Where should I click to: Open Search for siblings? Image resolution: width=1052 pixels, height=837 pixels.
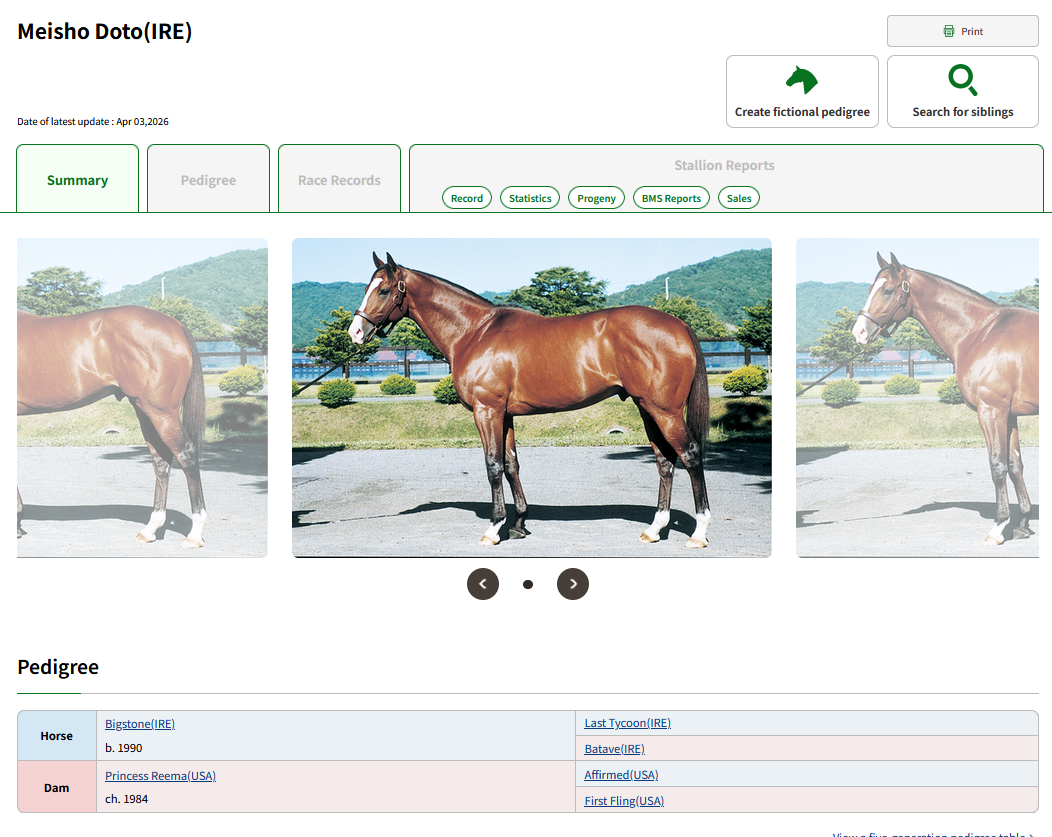(963, 91)
